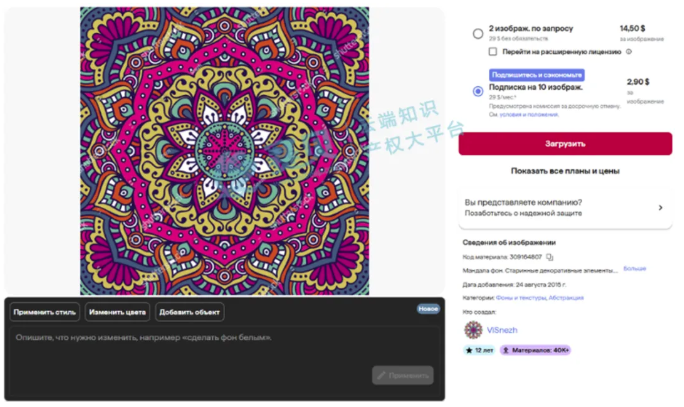Open the Фоны и текстуры category link
684x407 pixels.
[x=521, y=298]
